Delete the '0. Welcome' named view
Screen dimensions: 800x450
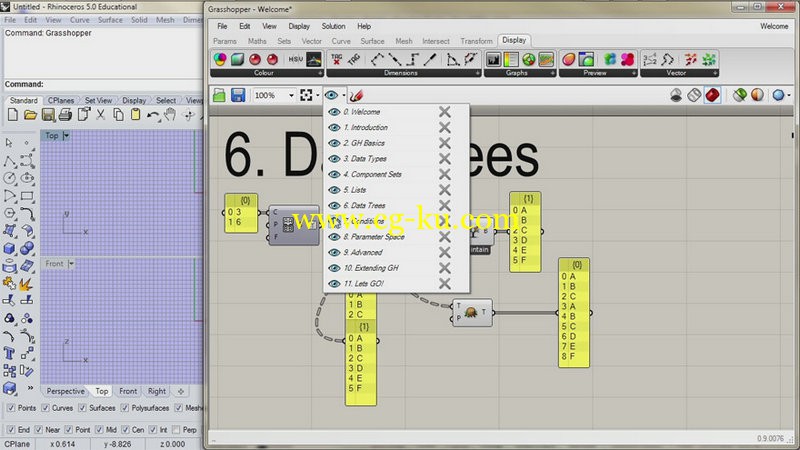click(445, 112)
